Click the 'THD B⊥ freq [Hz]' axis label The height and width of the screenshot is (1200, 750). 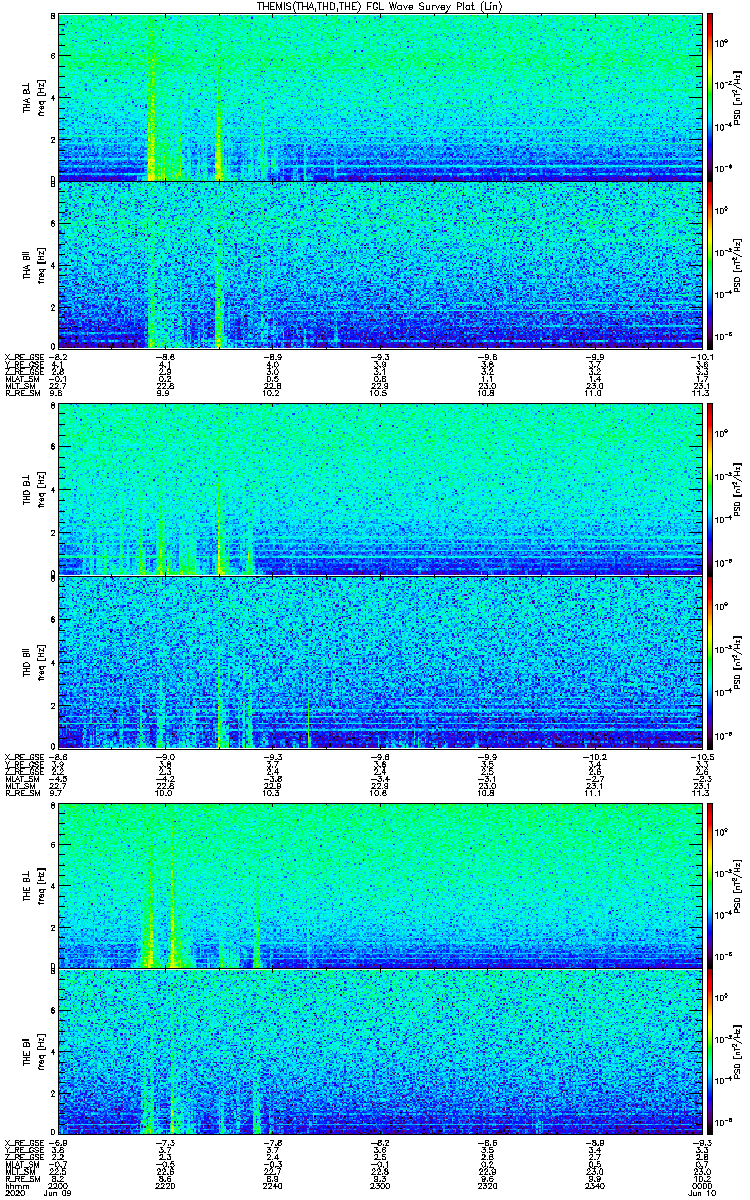33,492
